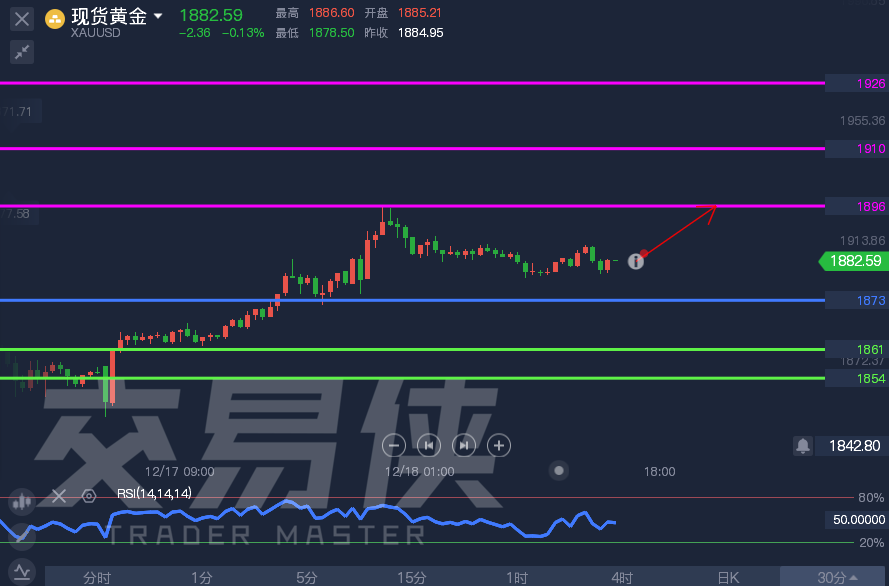Click the current price tag 1882.59
Image resolution: width=889 pixels, height=586 pixels.
click(854, 261)
